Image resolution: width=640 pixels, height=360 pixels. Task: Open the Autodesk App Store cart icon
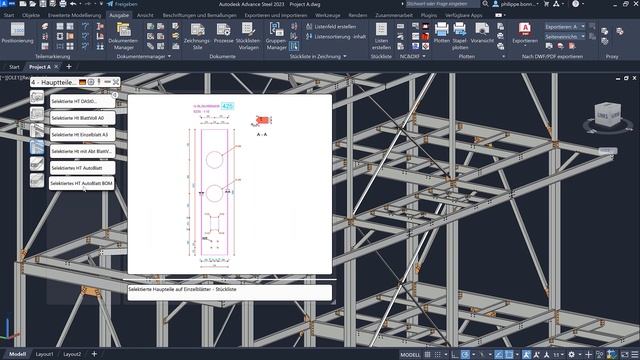coord(546,4)
